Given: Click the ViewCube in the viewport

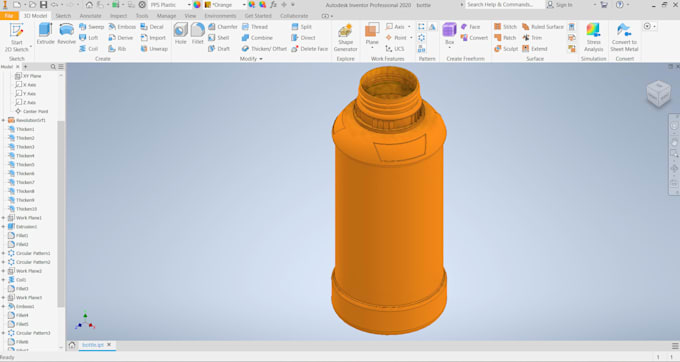Looking at the screenshot, I should pyautogui.click(x=658, y=93).
